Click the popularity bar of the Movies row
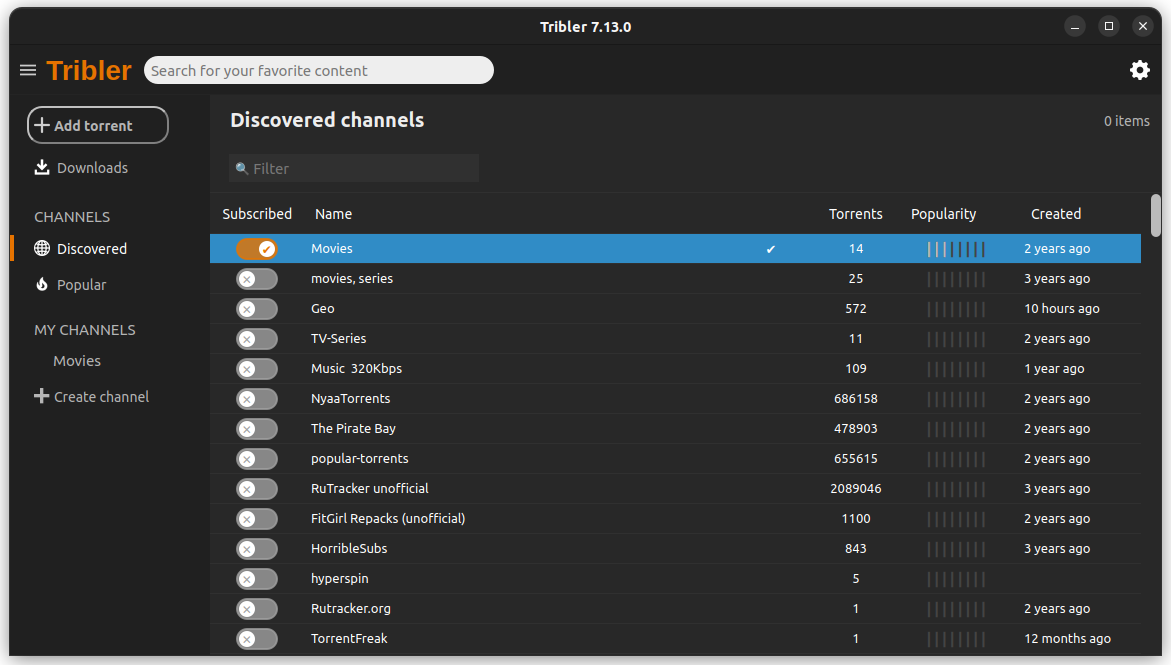The image size is (1171, 665). pyautogui.click(x=956, y=249)
